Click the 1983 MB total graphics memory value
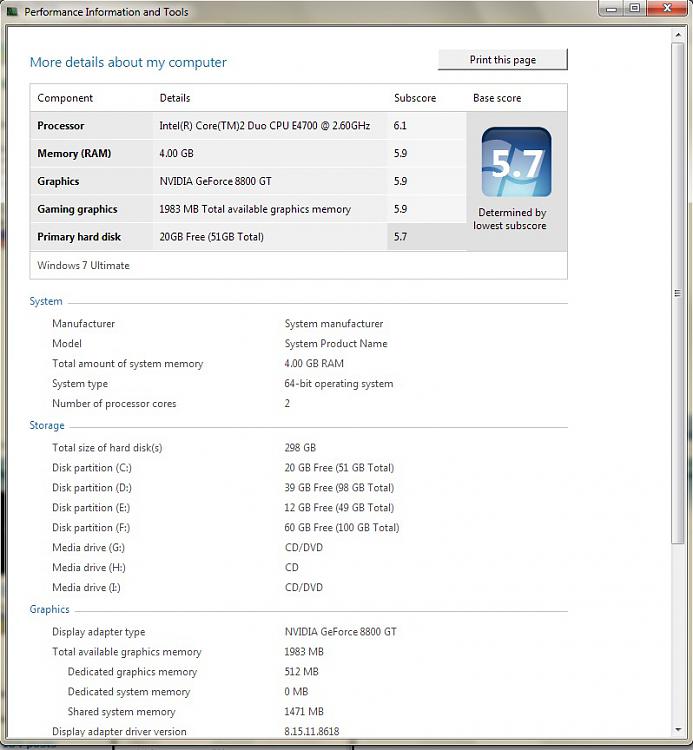 [x=304, y=652]
